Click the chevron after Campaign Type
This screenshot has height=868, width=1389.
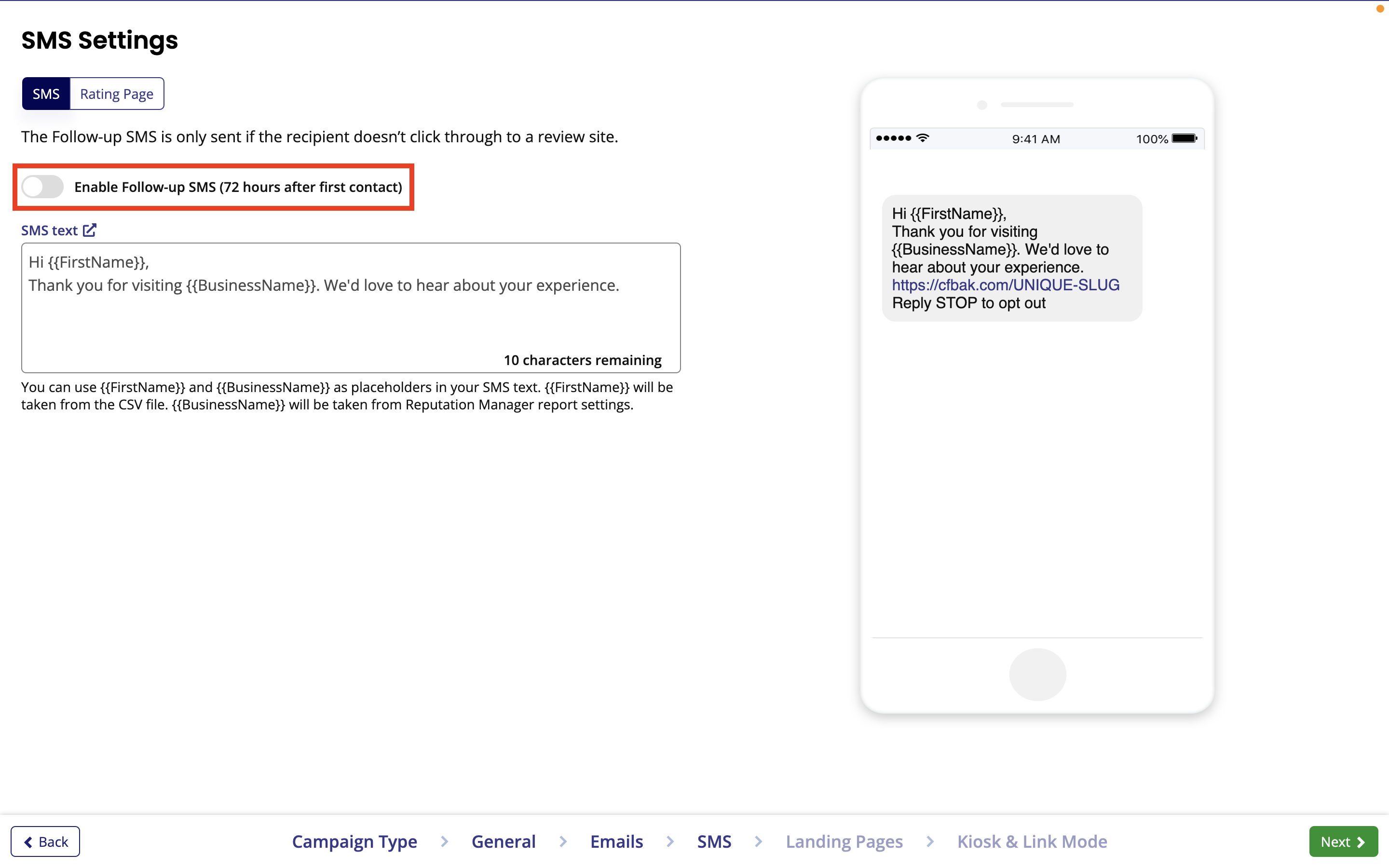(x=444, y=841)
